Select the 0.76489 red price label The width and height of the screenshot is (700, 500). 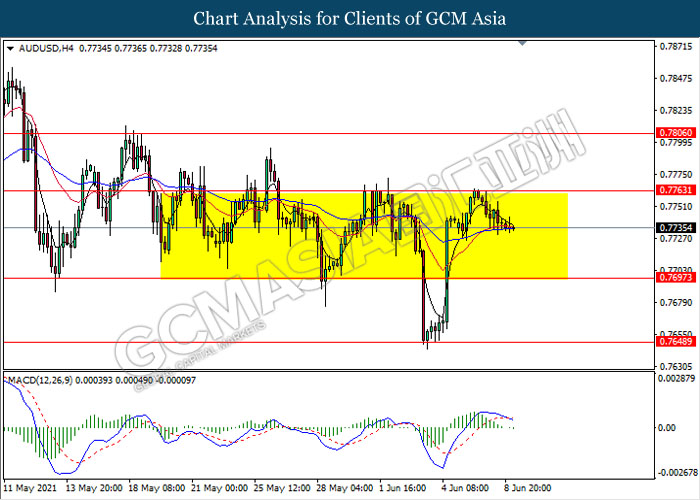(675, 342)
